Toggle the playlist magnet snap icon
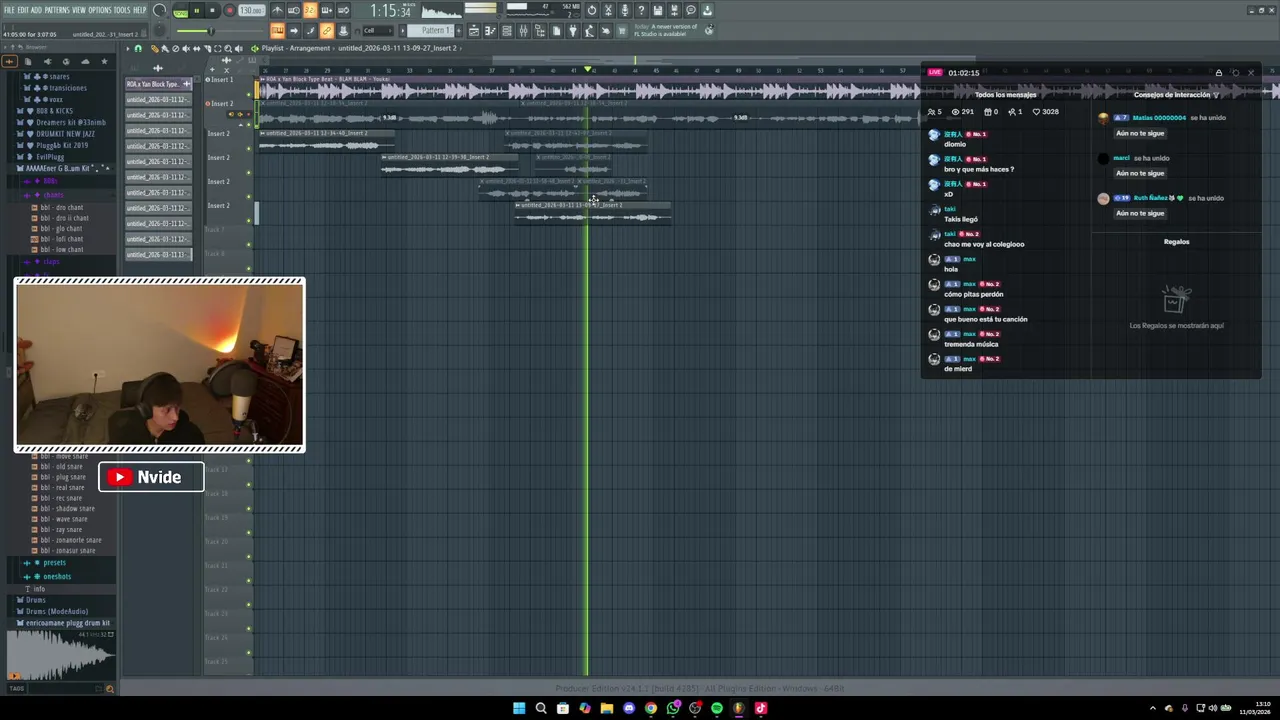Viewport: 1280px width, 720px height. [138, 48]
